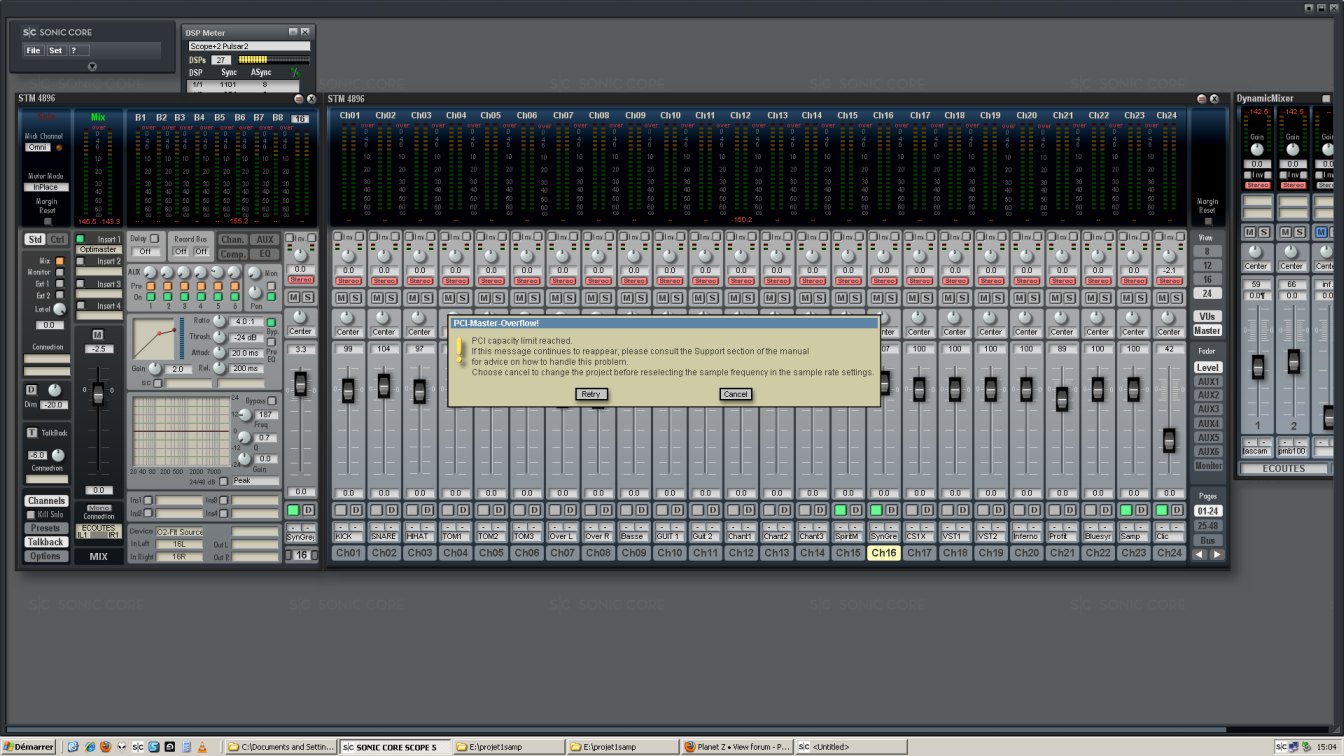
Task: Toggle the Monitor source button
Action: [x=60, y=272]
